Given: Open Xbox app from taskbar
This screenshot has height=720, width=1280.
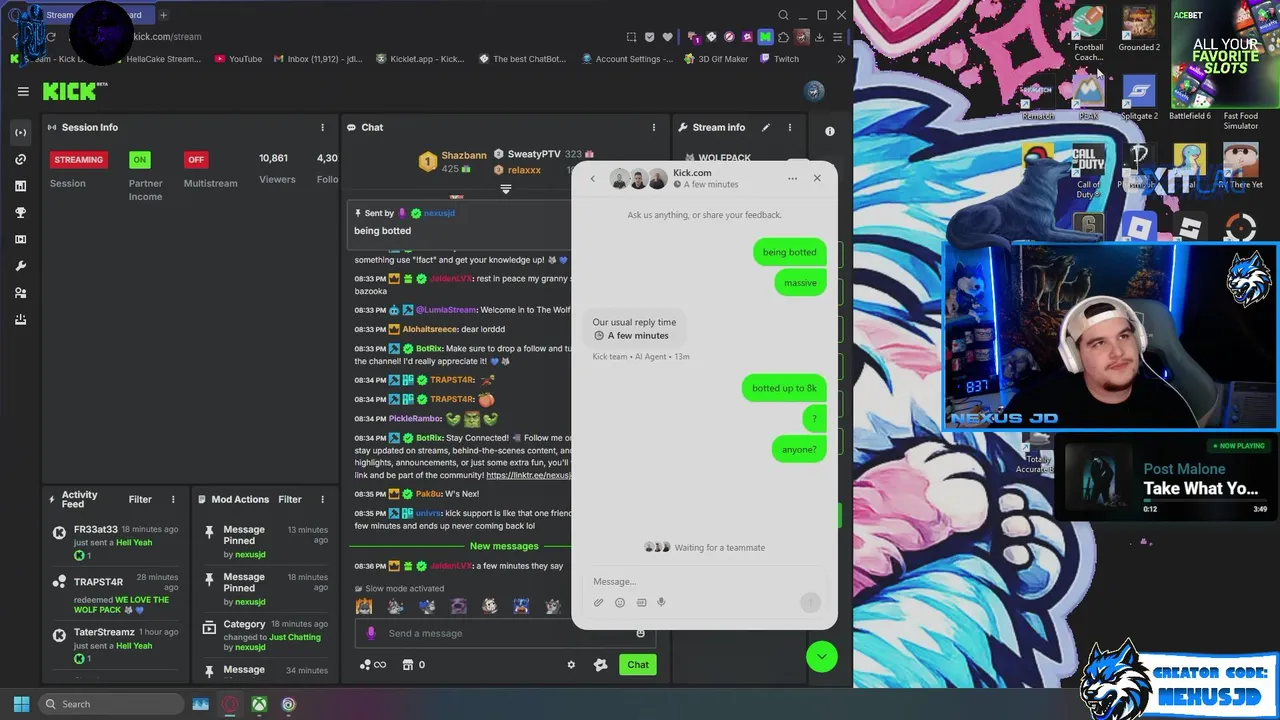Looking at the screenshot, I should pos(259,704).
